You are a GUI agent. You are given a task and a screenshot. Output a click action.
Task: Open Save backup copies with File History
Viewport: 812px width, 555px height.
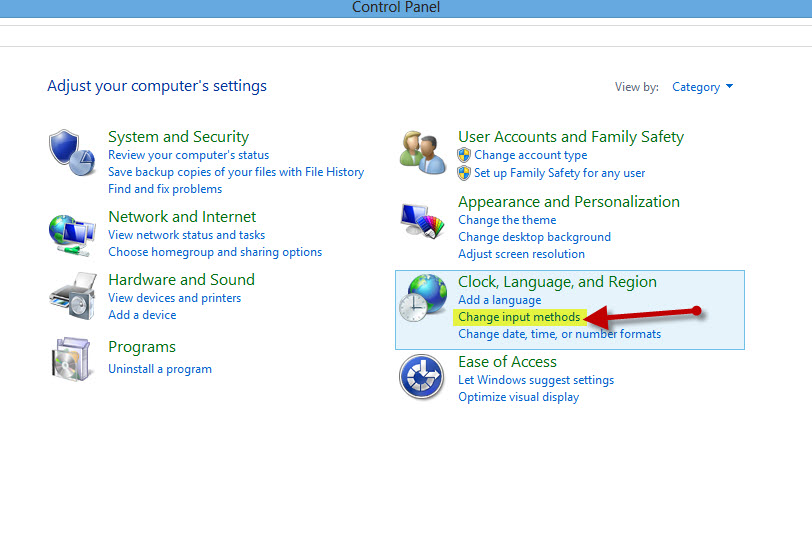tap(236, 172)
